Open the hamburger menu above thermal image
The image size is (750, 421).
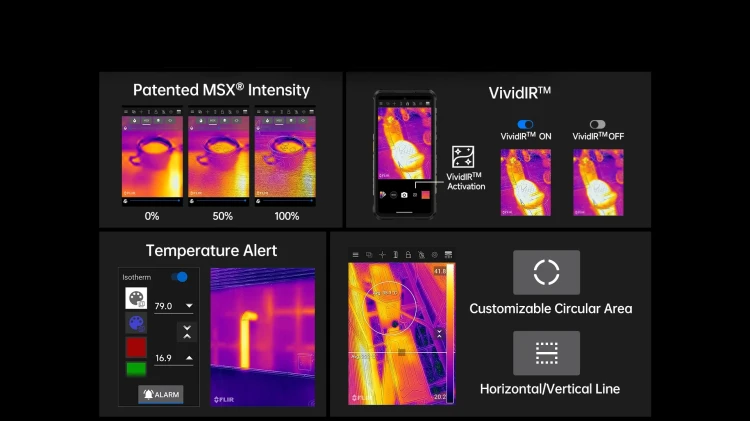click(x=355, y=255)
